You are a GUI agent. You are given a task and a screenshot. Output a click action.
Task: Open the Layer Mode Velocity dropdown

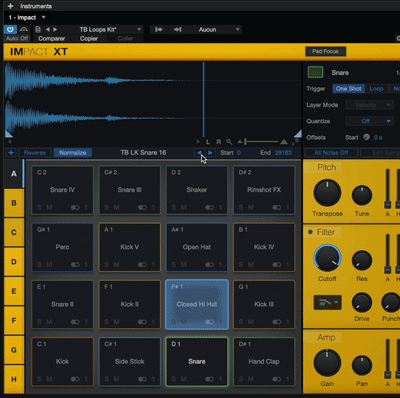tap(369, 105)
